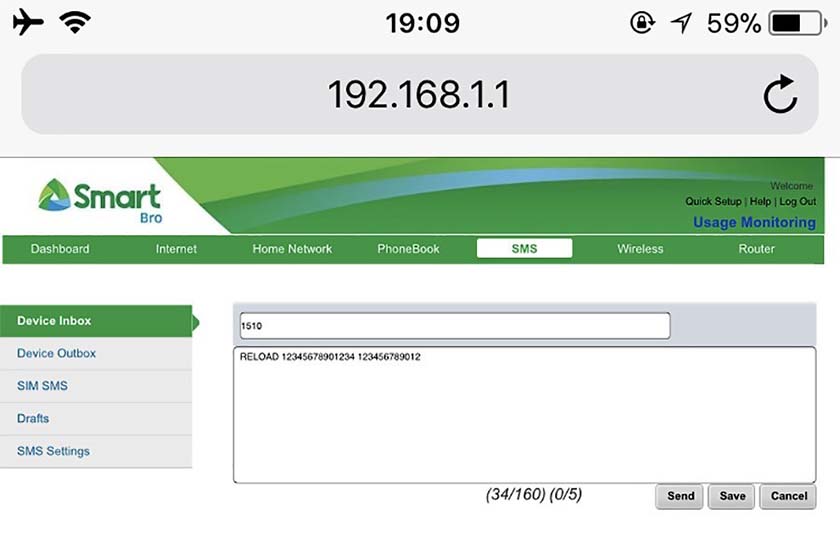Open the Usage Monitoring link
Viewport: 840px width, 546px height.
coord(754,222)
